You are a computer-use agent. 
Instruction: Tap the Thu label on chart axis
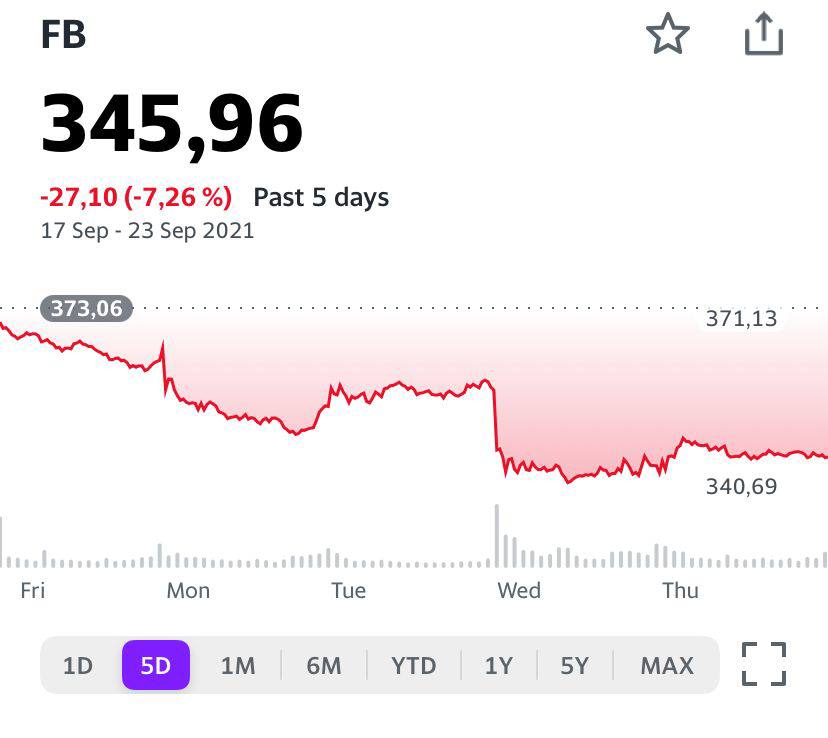[680, 590]
